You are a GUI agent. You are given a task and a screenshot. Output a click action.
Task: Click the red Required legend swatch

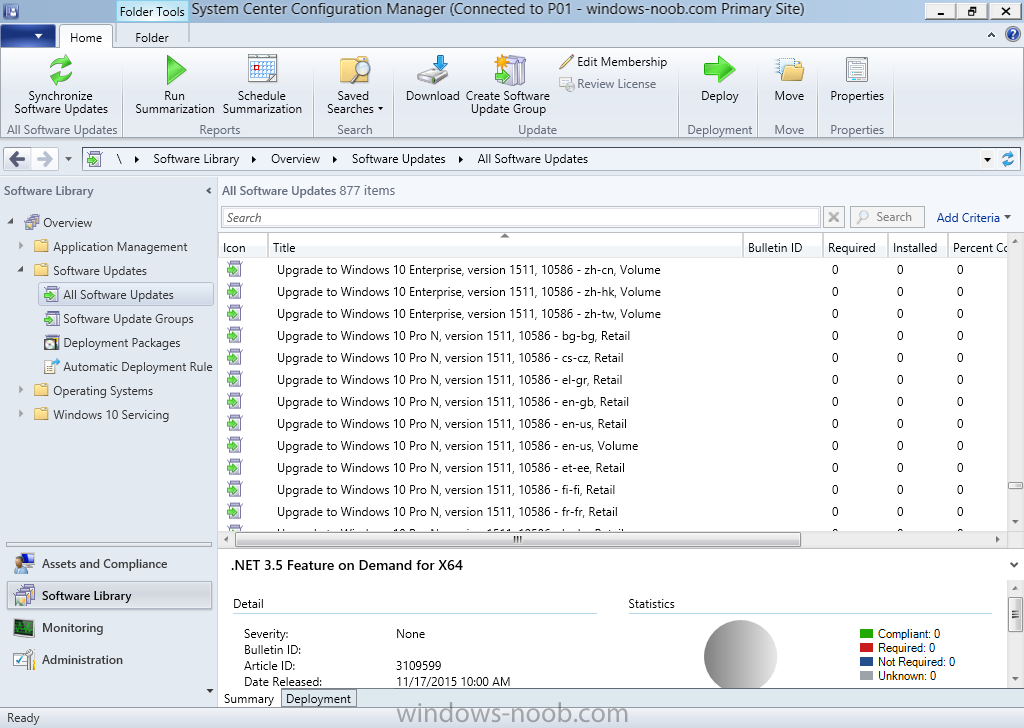coord(867,648)
